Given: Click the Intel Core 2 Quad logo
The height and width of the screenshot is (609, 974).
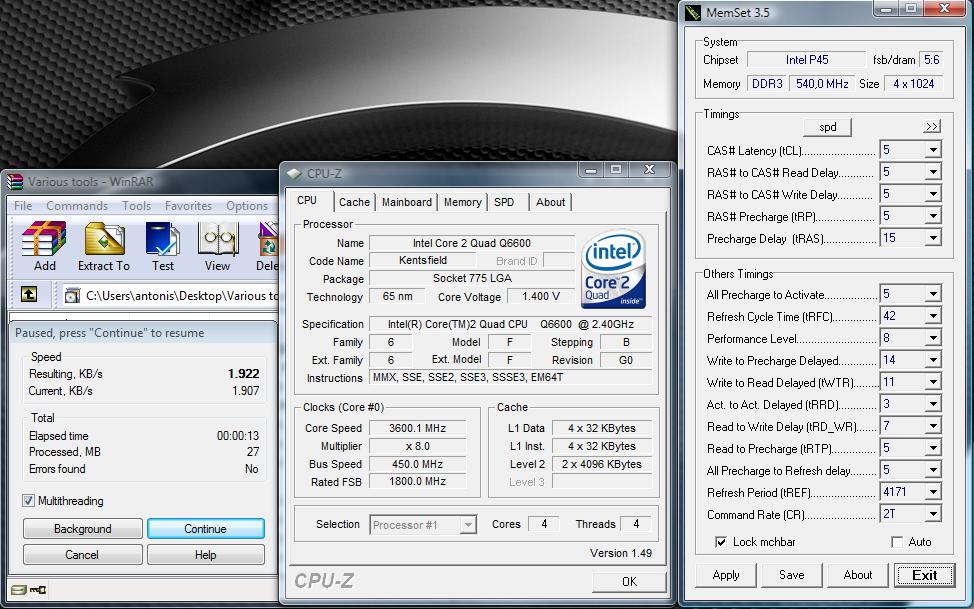Looking at the screenshot, I should 614,268.
